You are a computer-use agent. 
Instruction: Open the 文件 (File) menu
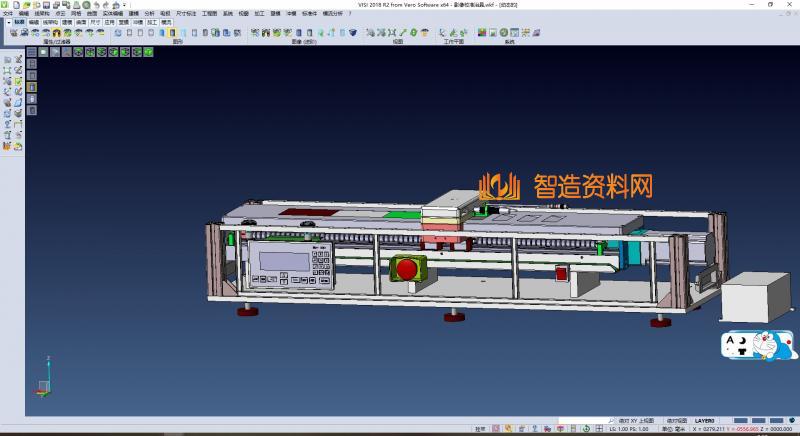coord(7,13)
